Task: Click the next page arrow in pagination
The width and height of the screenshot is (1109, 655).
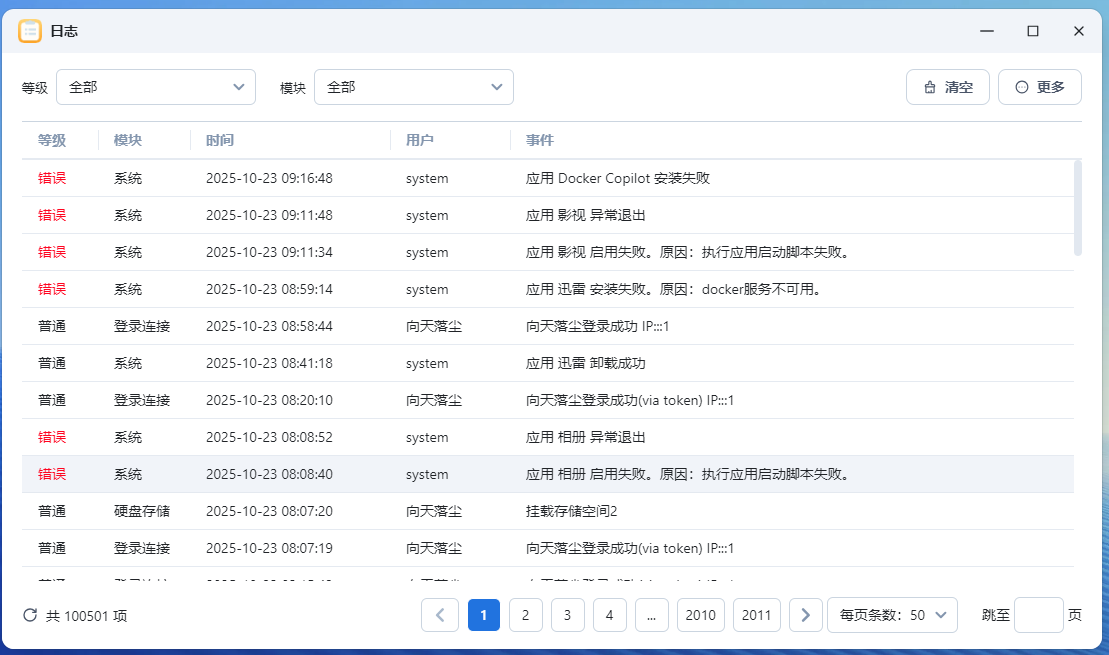Action: click(805, 615)
